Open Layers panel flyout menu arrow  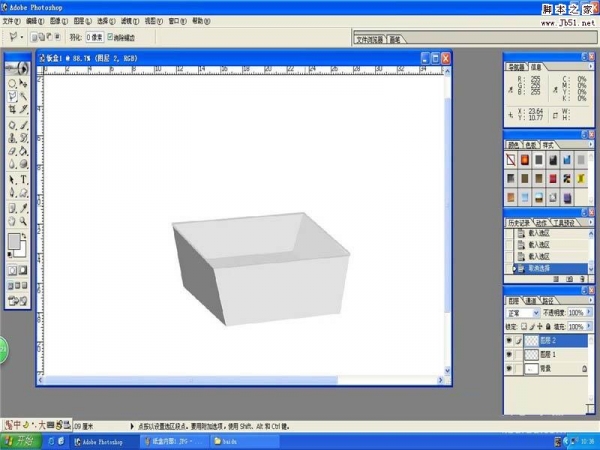[x=590, y=300]
